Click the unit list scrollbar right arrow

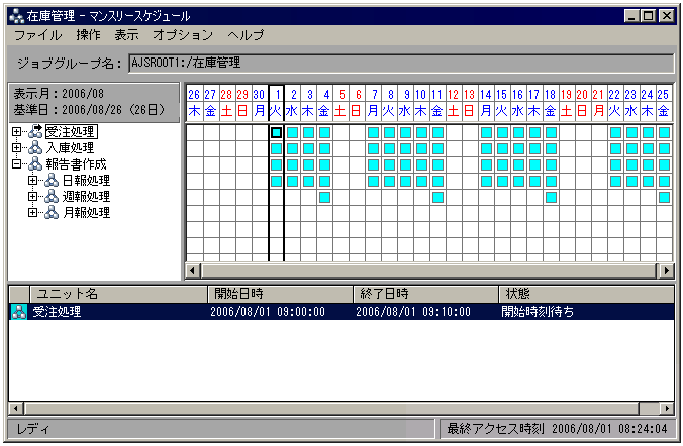click(667, 409)
